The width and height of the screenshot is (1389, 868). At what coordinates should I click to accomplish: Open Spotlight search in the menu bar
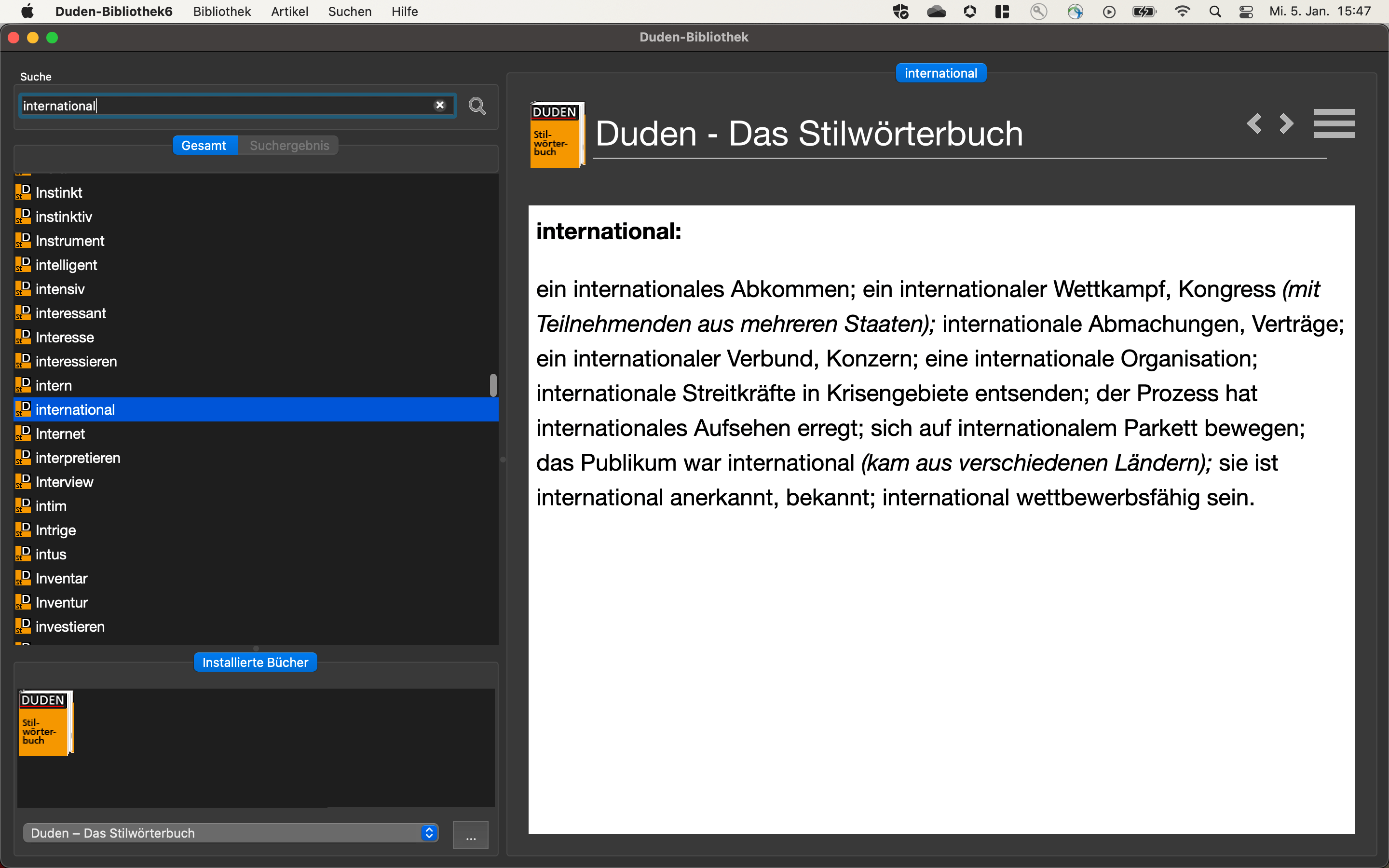(x=1215, y=12)
